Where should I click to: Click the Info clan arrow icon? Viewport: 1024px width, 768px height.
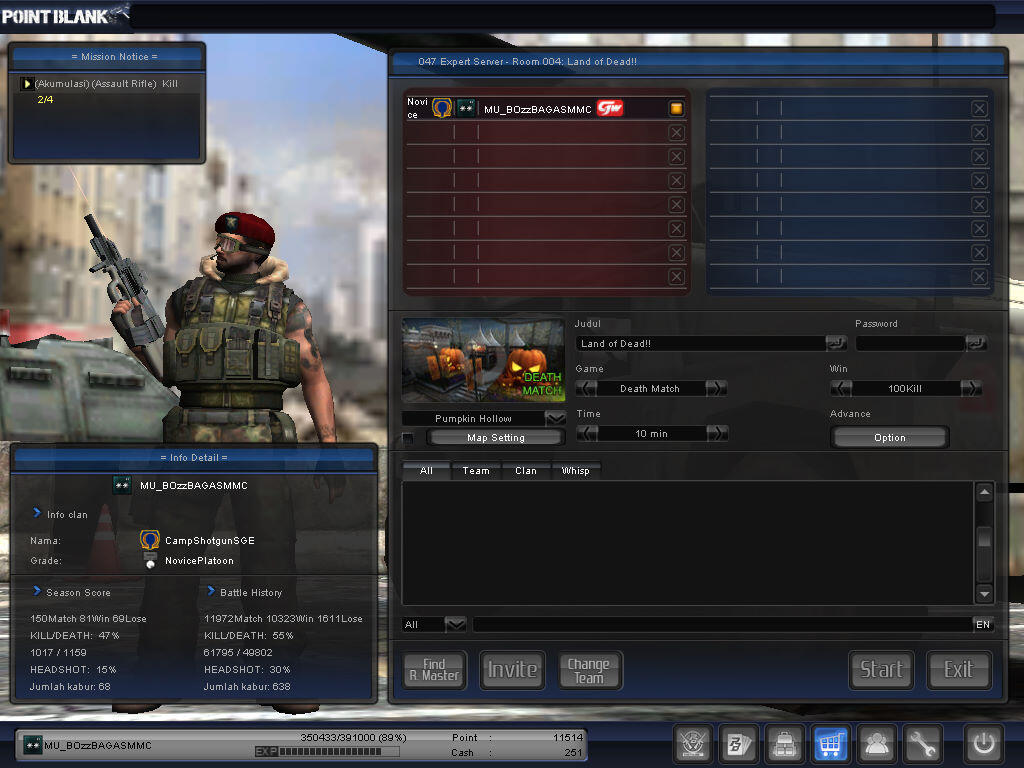click(x=37, y=513)
